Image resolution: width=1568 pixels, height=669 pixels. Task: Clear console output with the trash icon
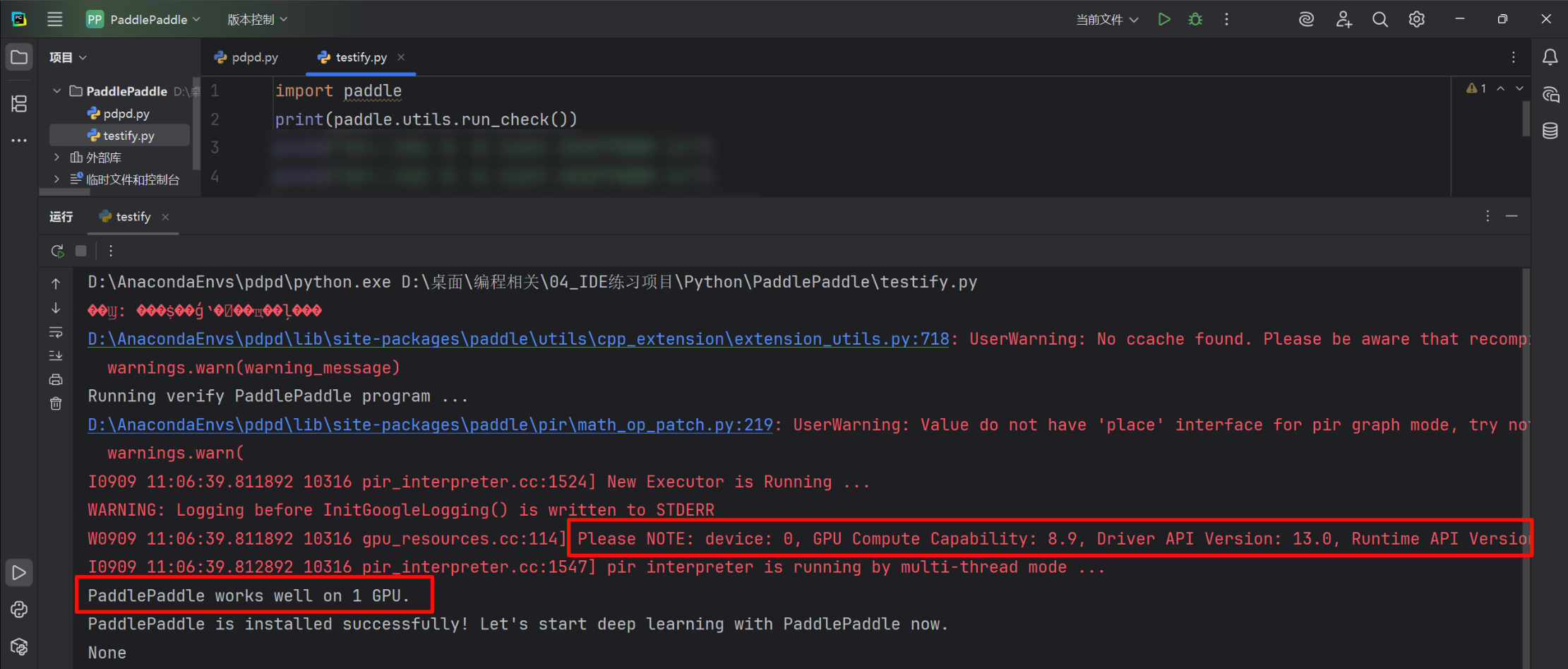56,403
